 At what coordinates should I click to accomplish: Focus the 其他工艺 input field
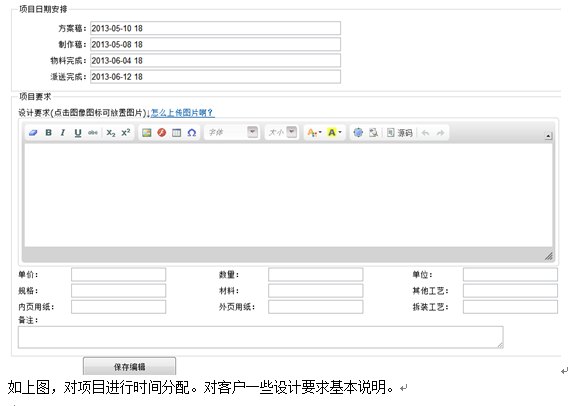tap(510, 291)
